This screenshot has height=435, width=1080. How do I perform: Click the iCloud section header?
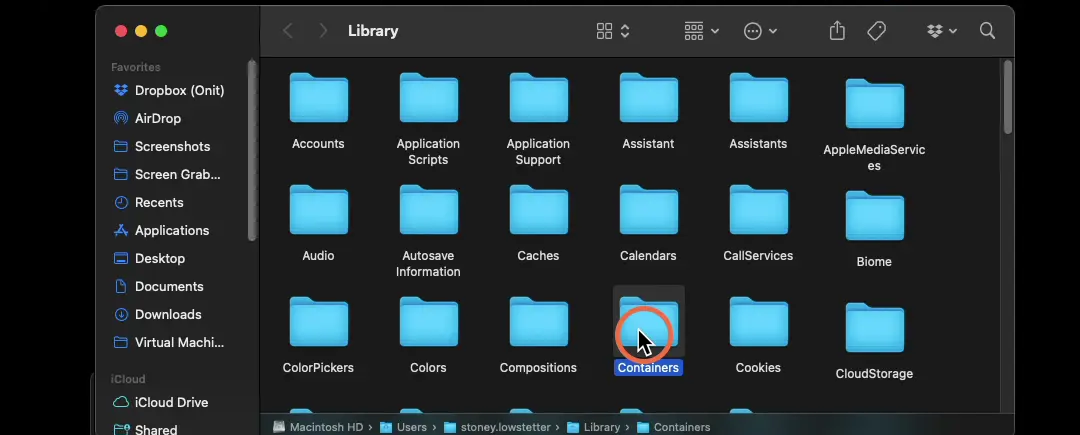(128, 379)
